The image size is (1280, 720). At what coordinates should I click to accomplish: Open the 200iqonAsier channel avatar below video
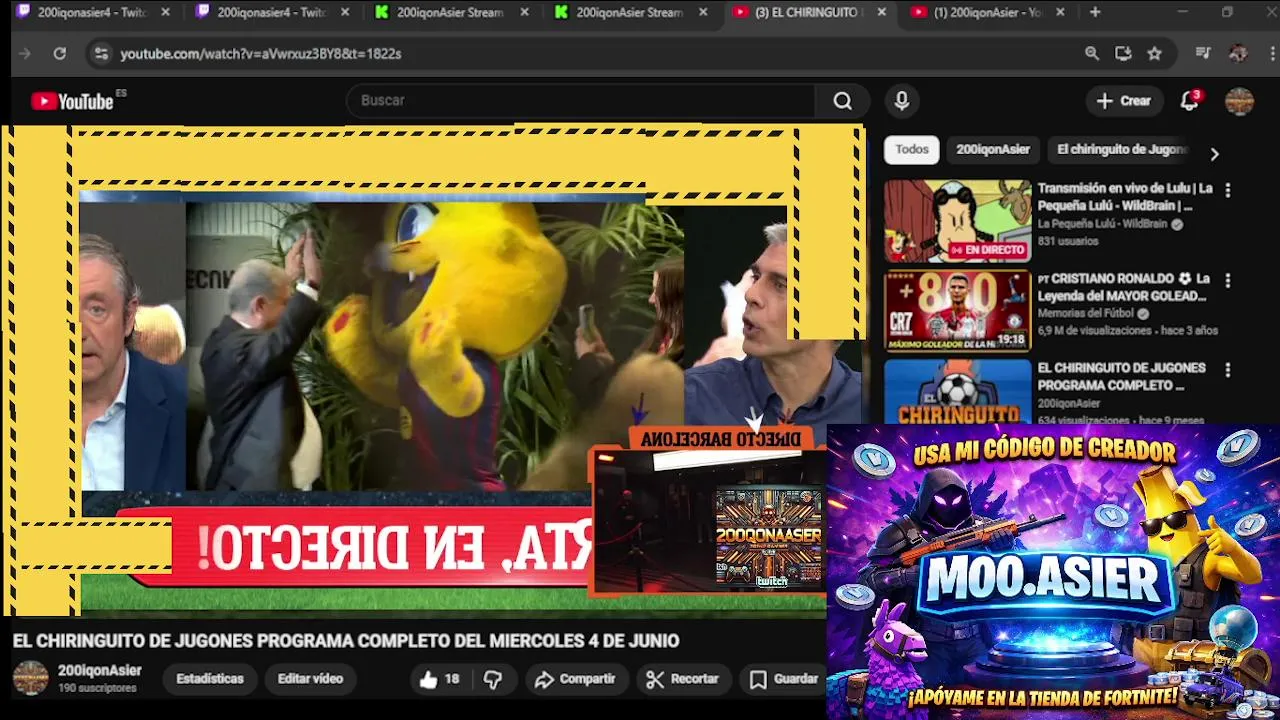30,678
